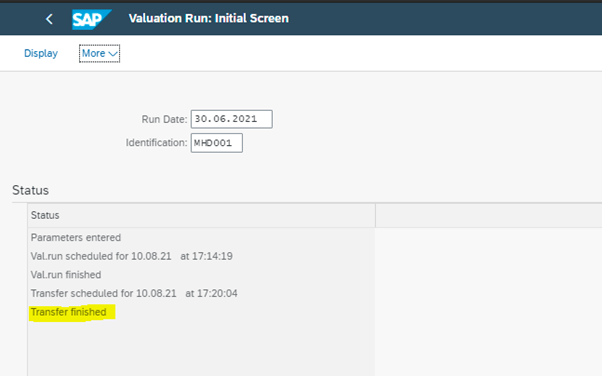
Task: Select the 'Transfer scheduled for 10.08.21' row
Action: 201,293
